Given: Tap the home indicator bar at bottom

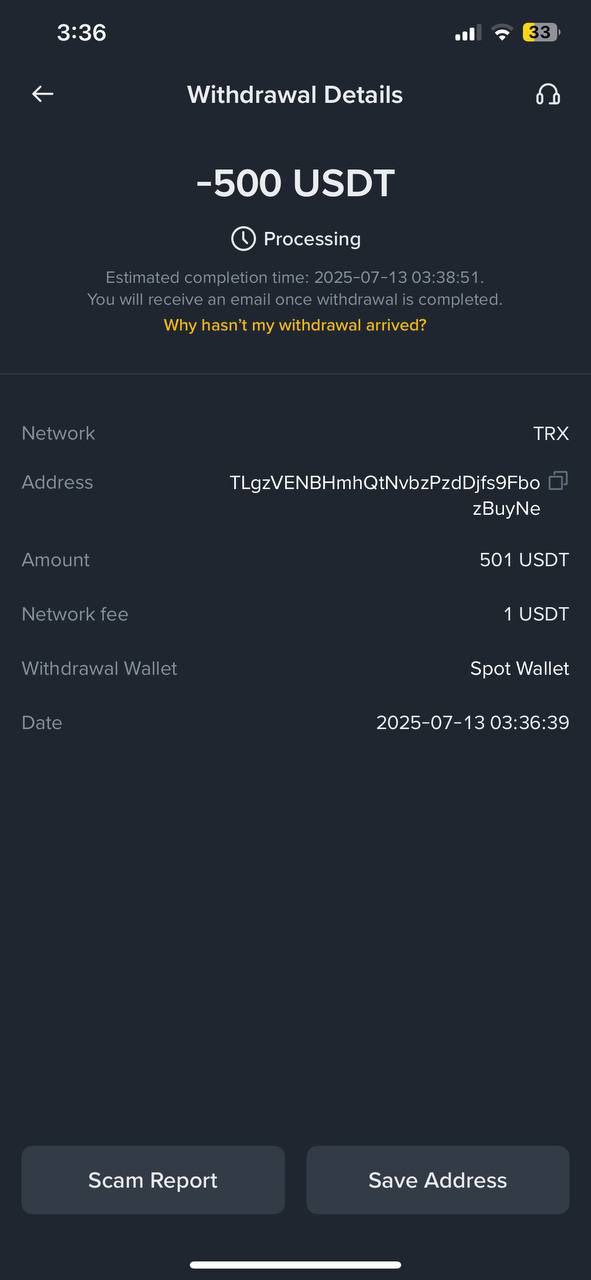Looking at the screenshot, I should 295,1265.
